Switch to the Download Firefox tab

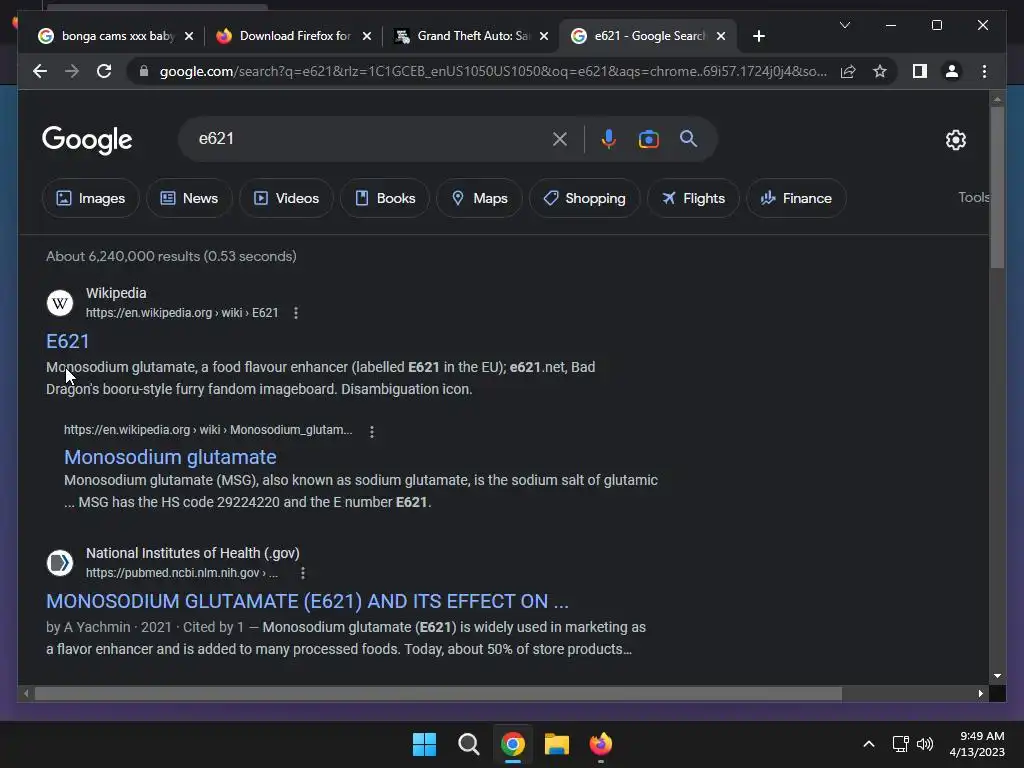coord(294,36)
